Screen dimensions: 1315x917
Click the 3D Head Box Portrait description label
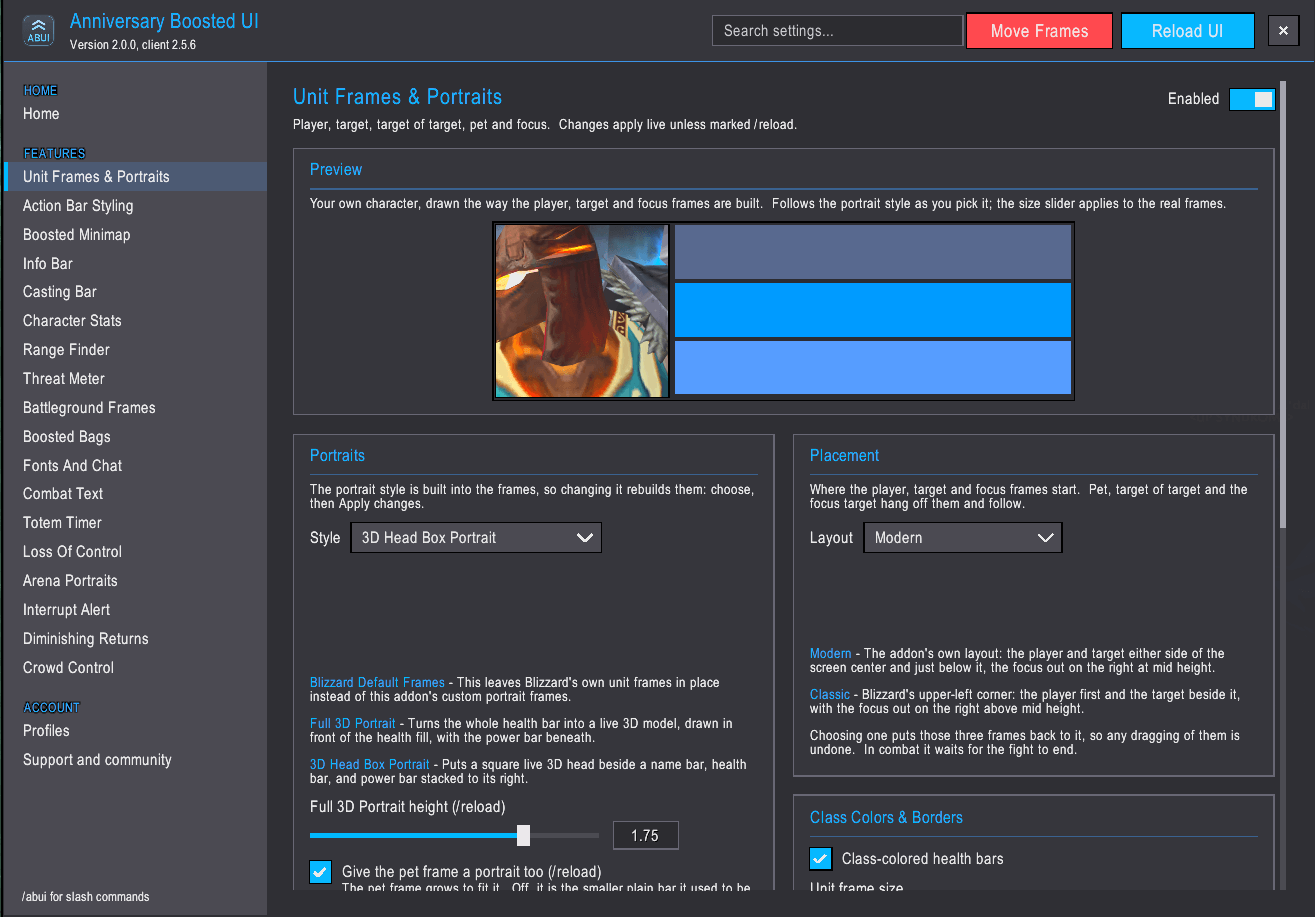(370, 765)
